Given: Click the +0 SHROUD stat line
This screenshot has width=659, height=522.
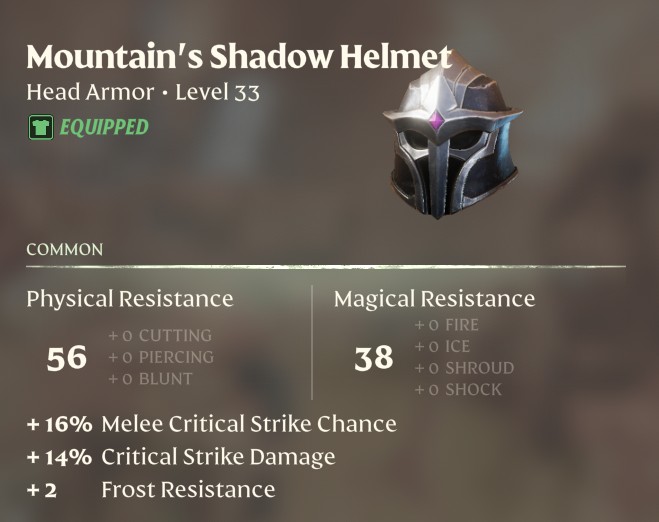Looking at the screenshot, I should pos(464,368).
